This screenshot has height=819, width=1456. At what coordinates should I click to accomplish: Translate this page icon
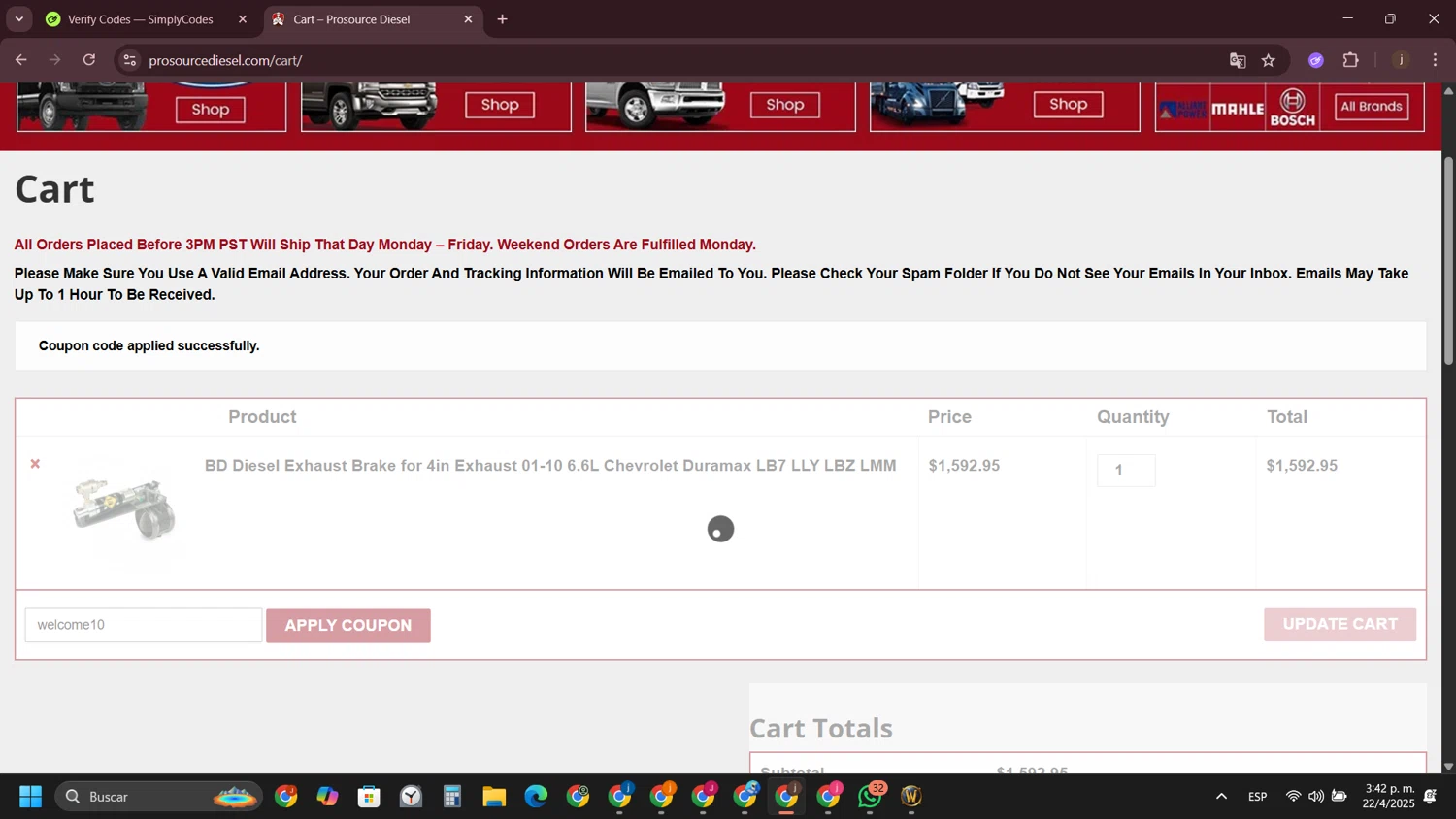click(1238, 60)
